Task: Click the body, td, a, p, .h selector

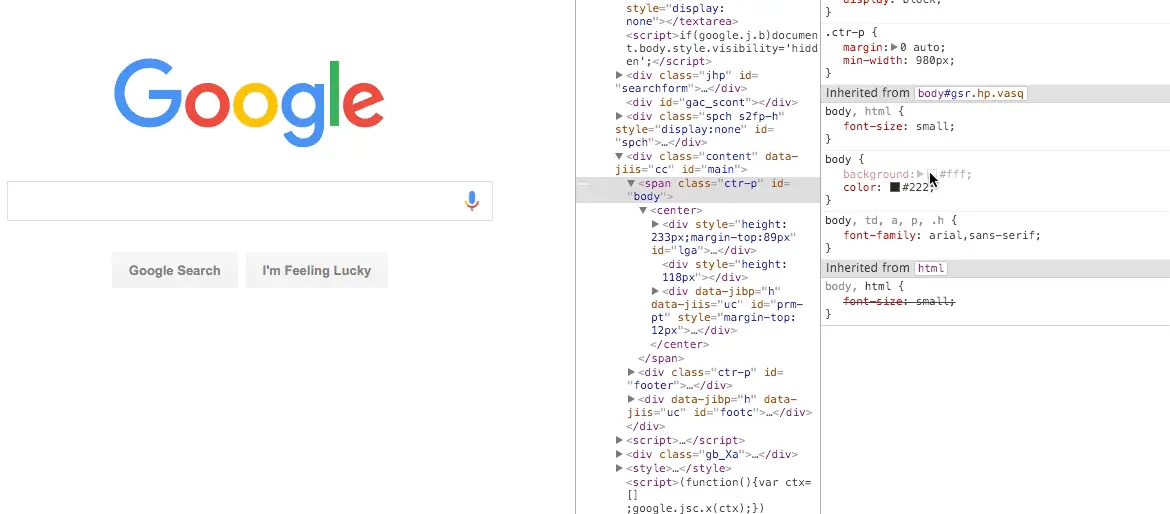Action: [x=886, y=221]
